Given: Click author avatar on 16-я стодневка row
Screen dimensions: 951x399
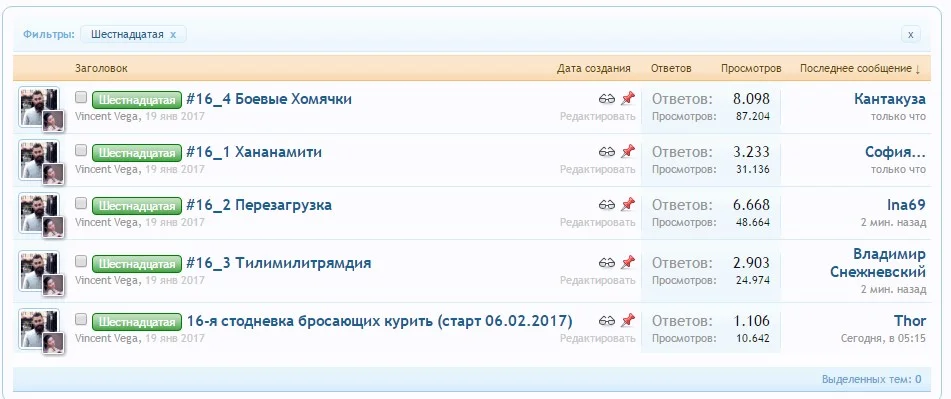Looking at the screenshot, I should pos(39,329).
